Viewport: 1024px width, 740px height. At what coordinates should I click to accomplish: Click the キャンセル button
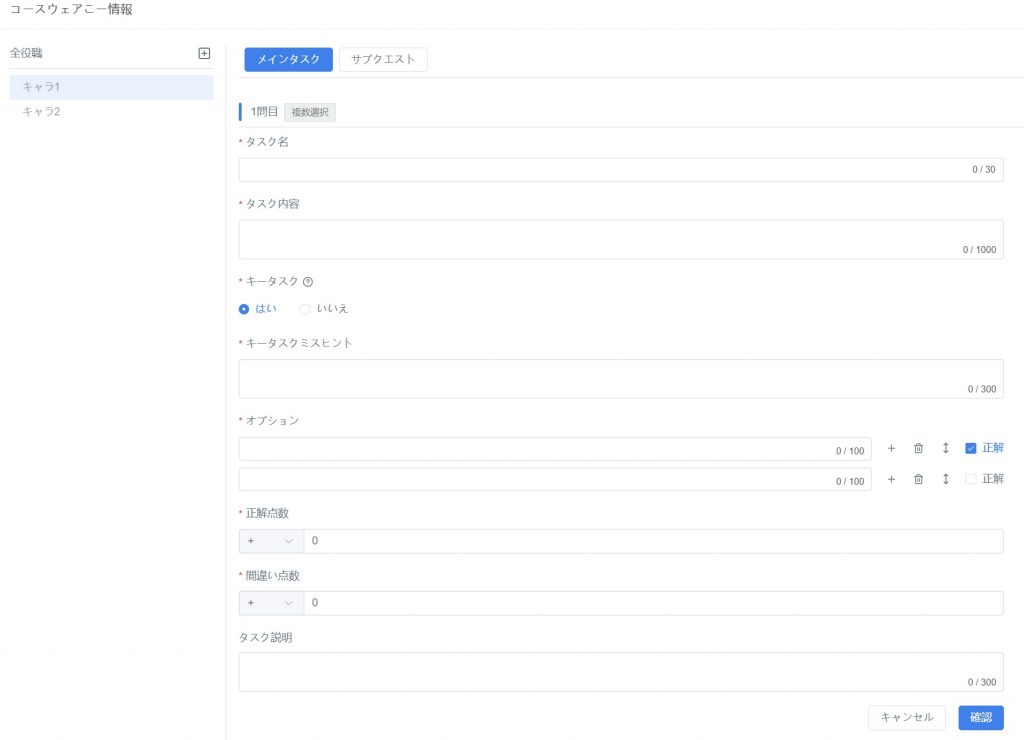coord(906,718)
